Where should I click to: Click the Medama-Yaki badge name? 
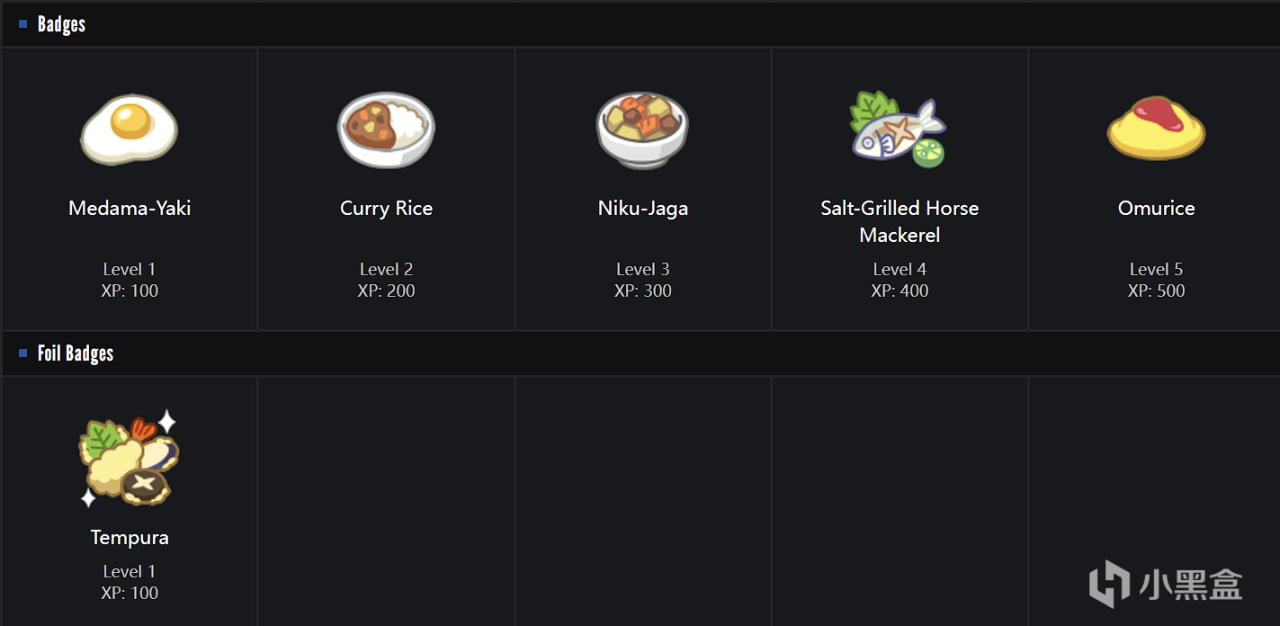[x=130, y=208]
